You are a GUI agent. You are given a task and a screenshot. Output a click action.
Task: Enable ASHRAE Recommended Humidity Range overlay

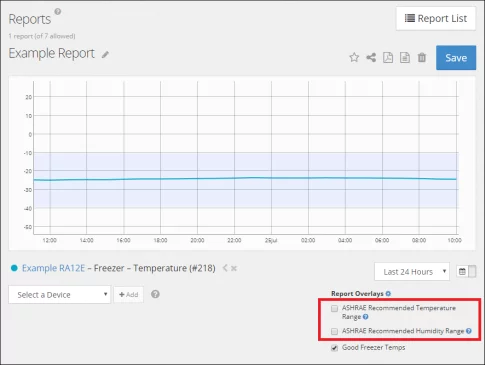pyautogui.click(x=334, y=331)
